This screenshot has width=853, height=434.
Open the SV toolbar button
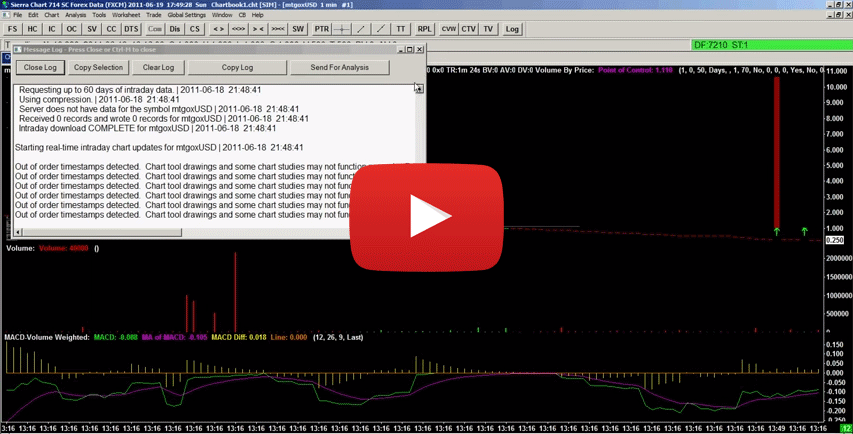coord(92,29)
